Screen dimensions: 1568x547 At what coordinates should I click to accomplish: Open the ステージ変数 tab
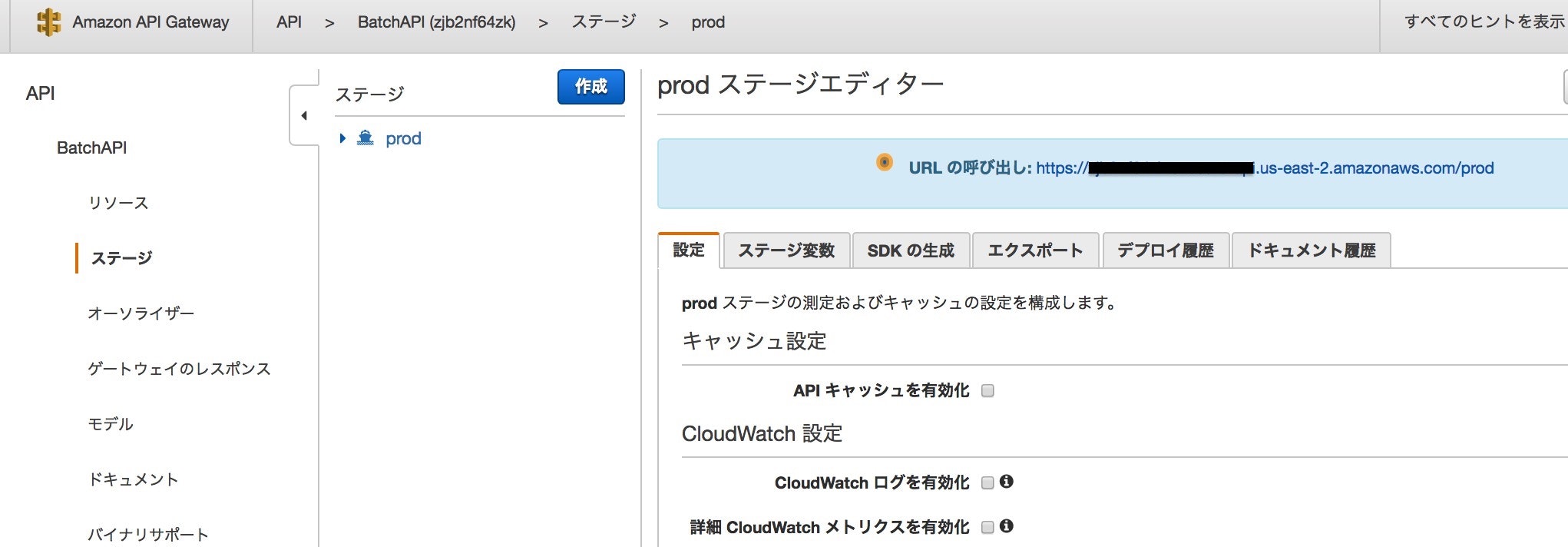[x=786, y=250]
